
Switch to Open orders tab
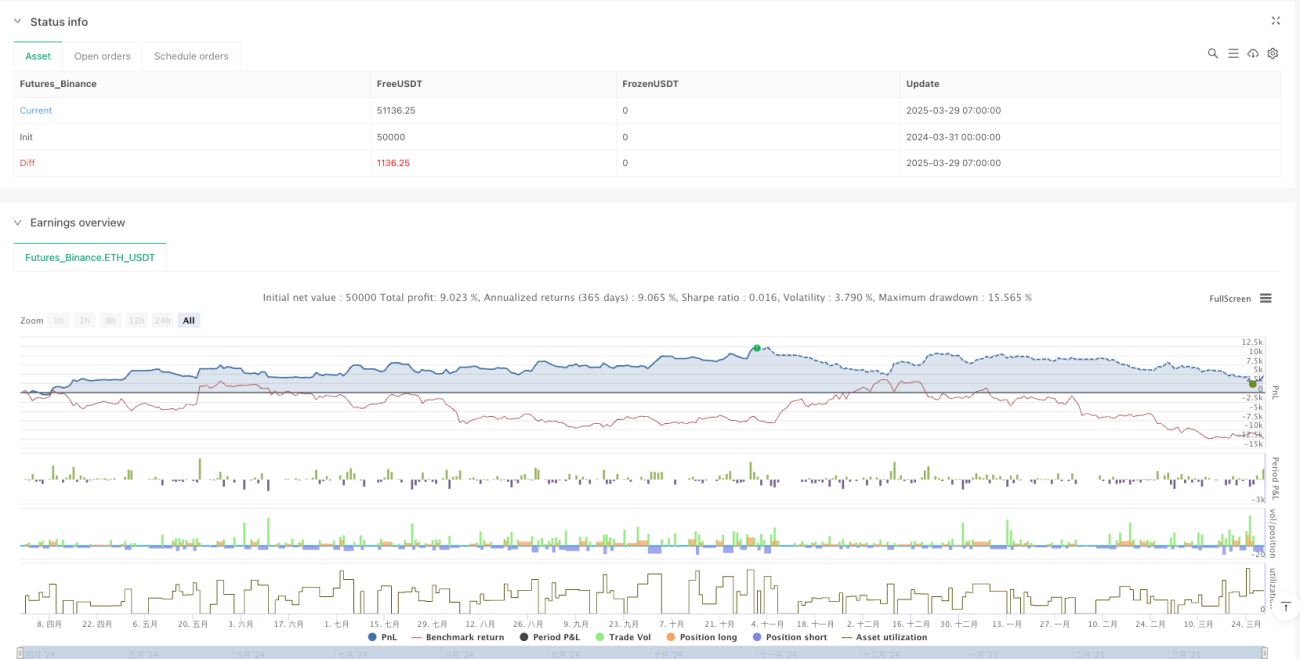[x=102, y=56]
